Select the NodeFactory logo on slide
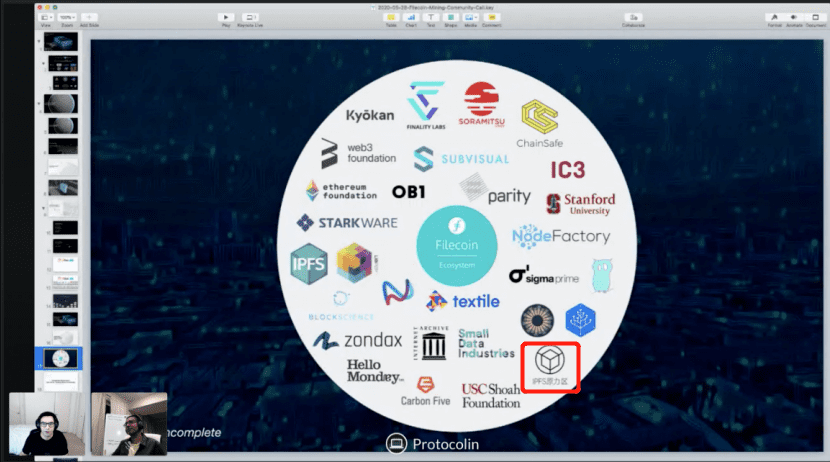 pos(561,236)
